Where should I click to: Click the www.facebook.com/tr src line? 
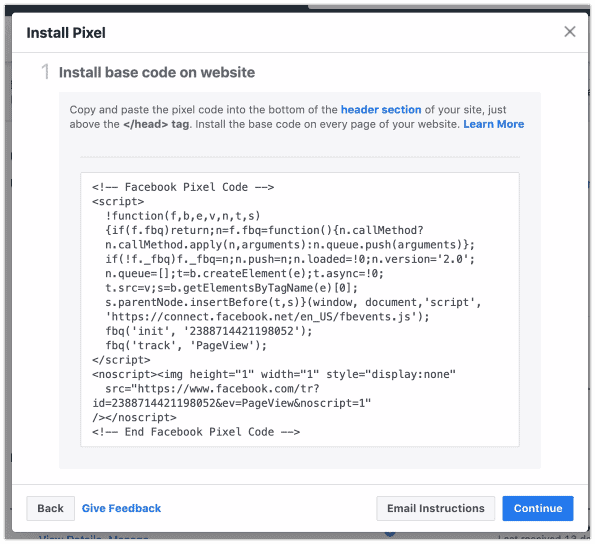coord(212,389)
